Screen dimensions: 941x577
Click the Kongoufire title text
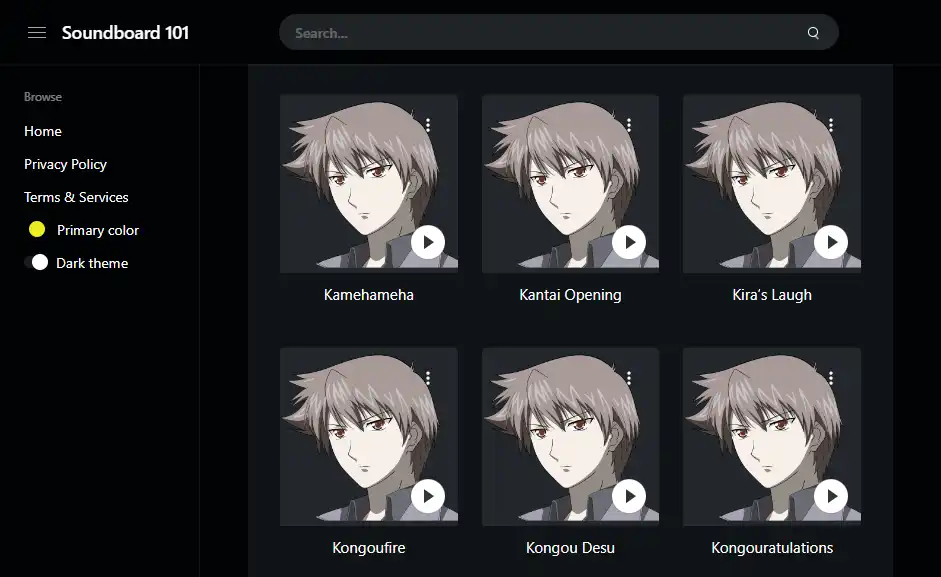(368, 548)
